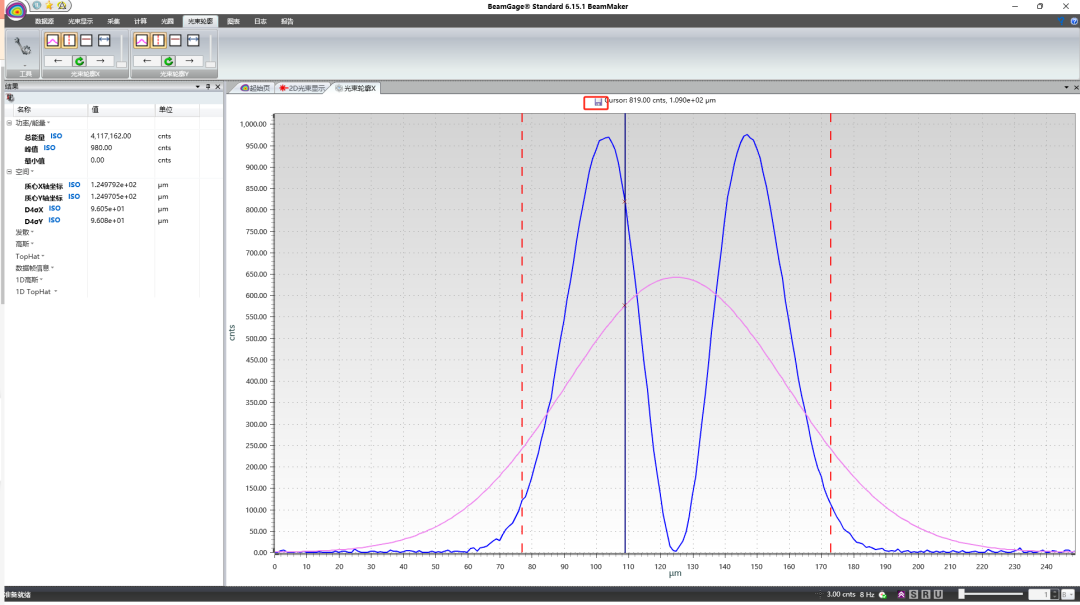Toggle Gaussian fit curve in Beam Profile X

tap(51, 41)
